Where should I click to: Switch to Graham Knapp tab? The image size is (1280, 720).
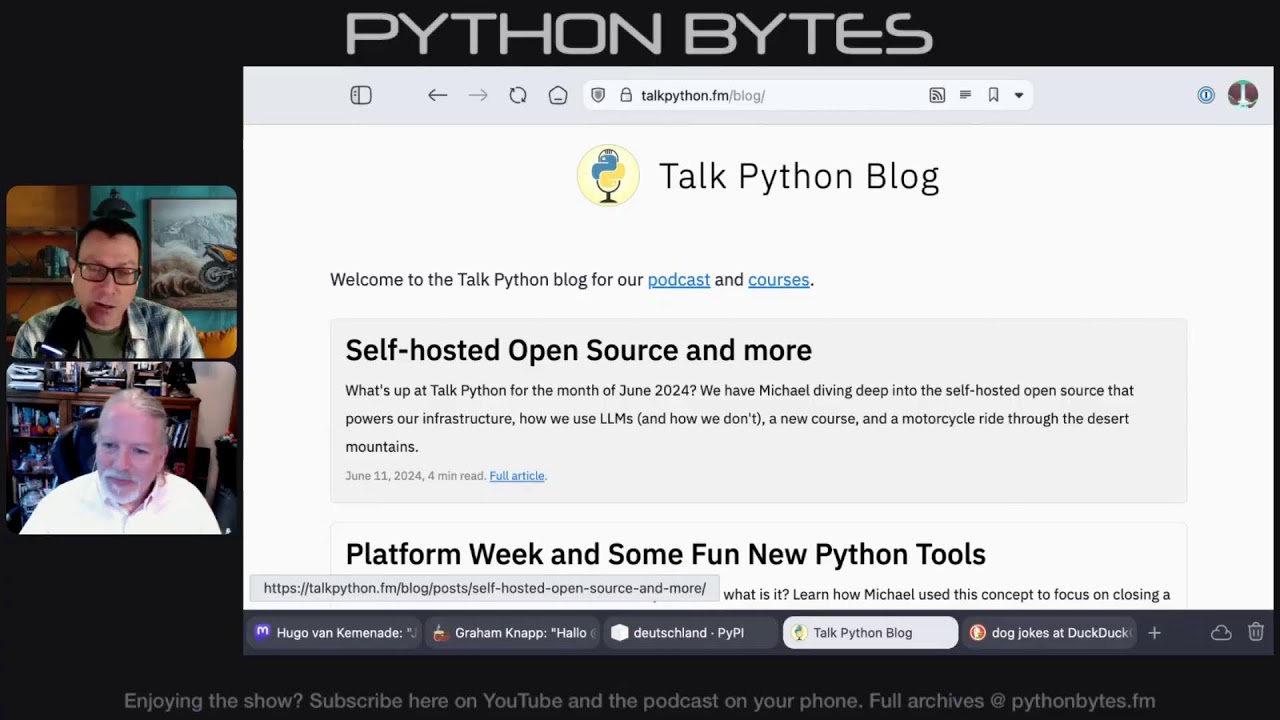click(x=514, y=633)
